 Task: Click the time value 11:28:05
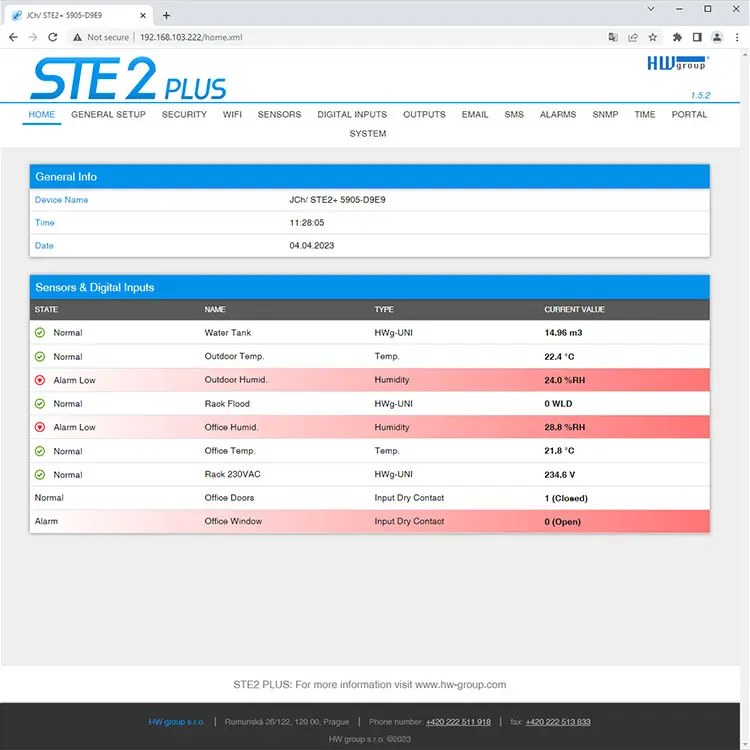(x=307, y=222)
